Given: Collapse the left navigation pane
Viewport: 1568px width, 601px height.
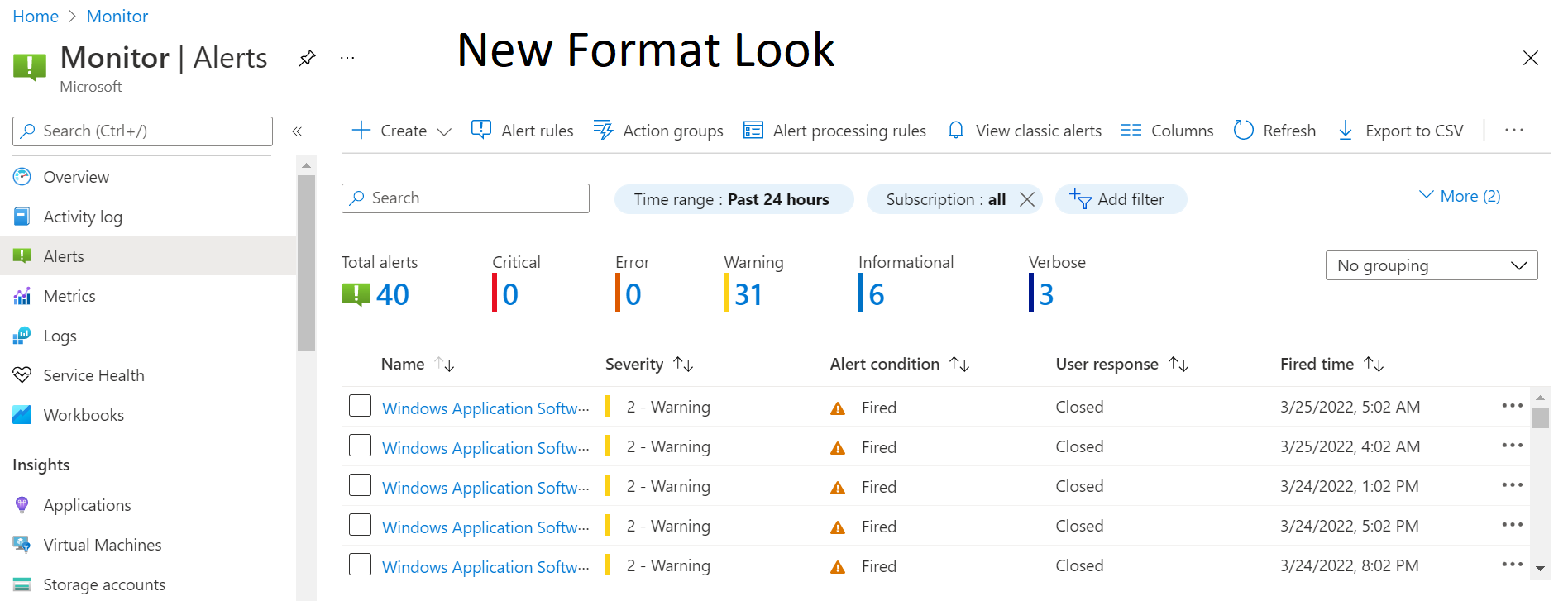Looking at the screenshot, I should 297,131.
